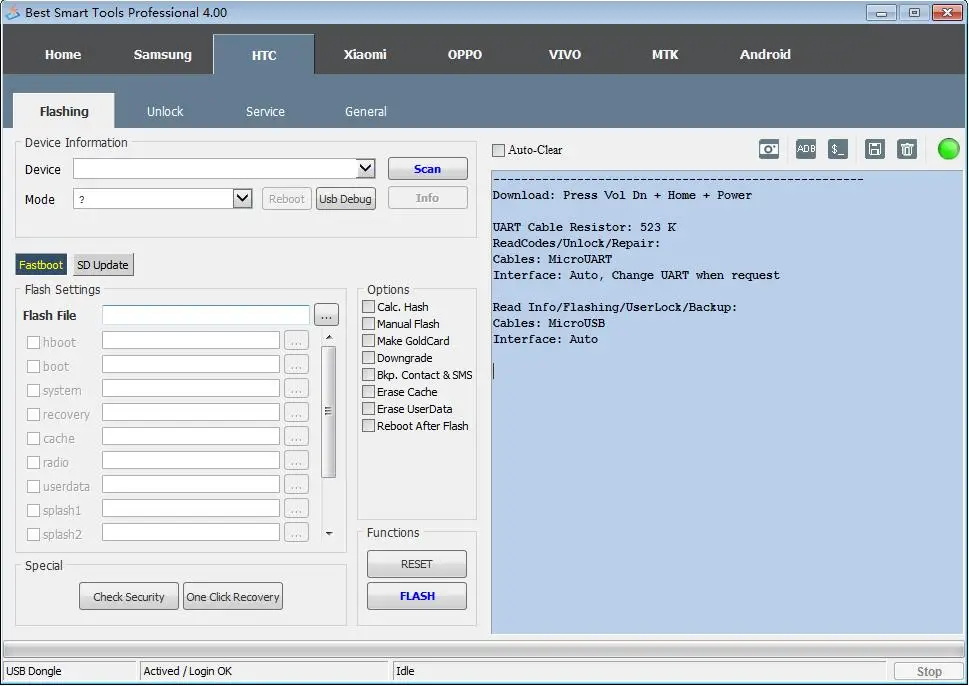Open the Service sub-tab

coord(265,111)
